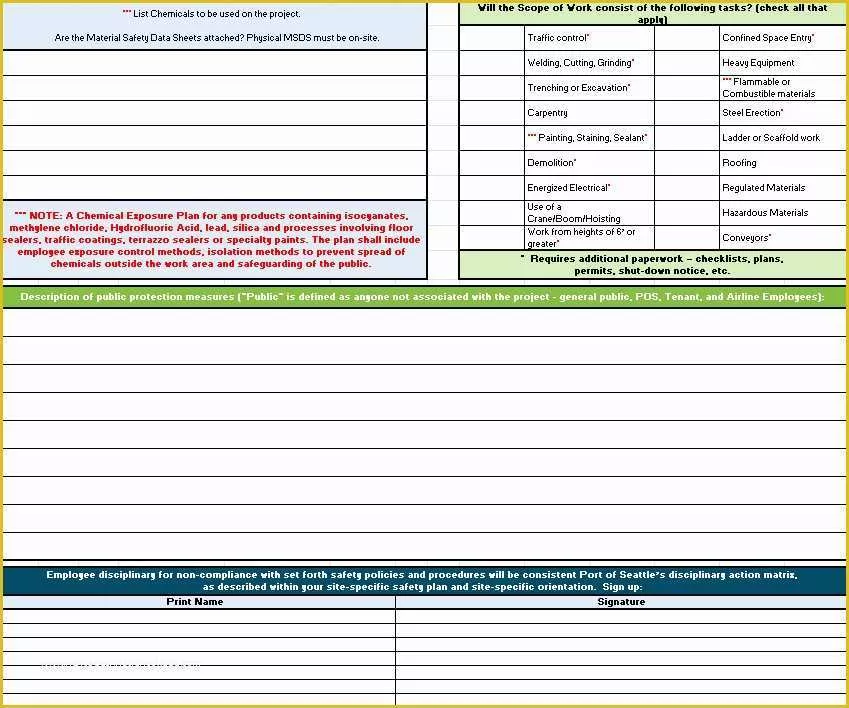Check the box beside Use of a Crane/Boom/Hoisting
Viewport: 849px width, 708px height.
tap(492, 213)
